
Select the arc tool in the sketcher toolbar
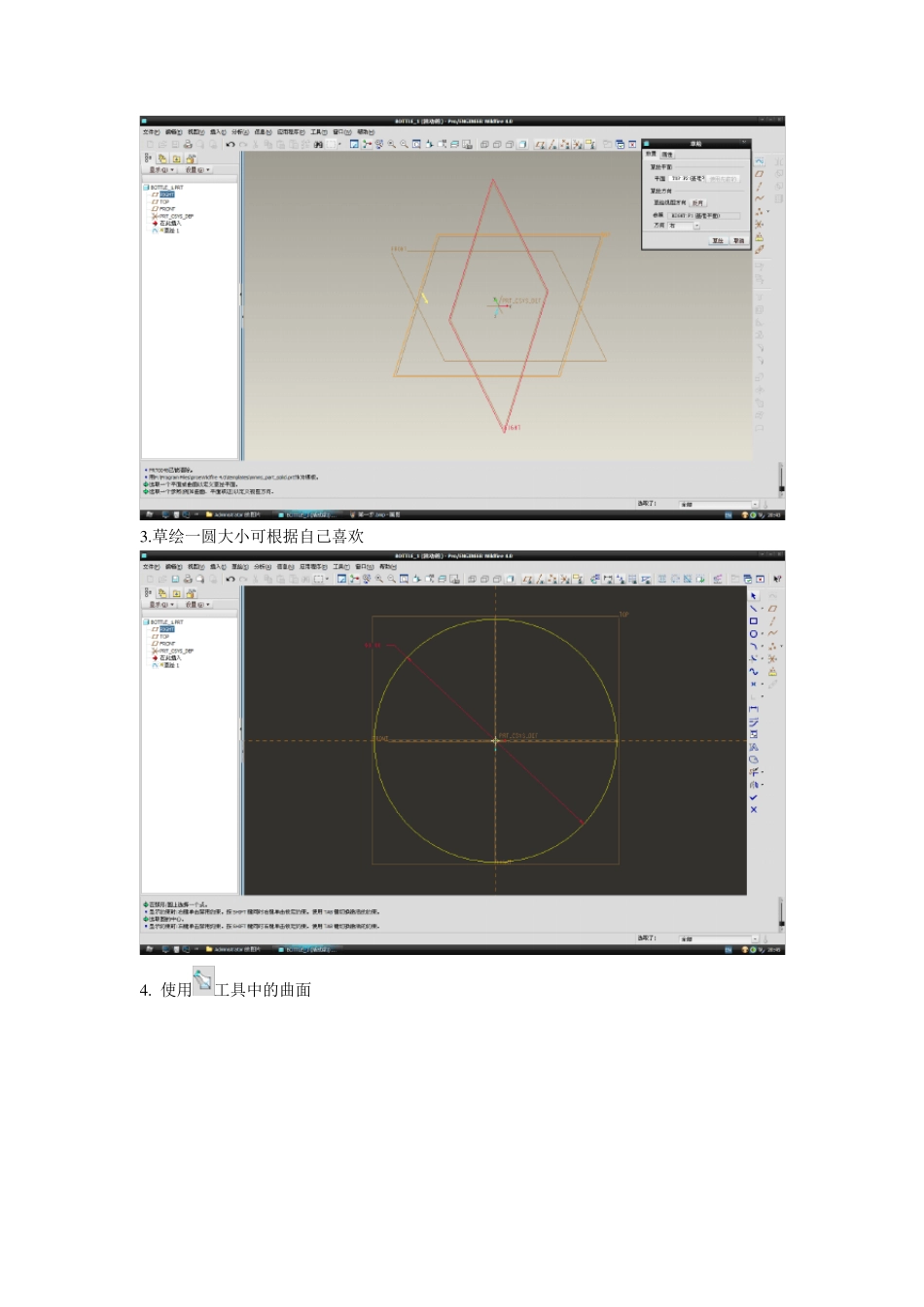point(753,646)
